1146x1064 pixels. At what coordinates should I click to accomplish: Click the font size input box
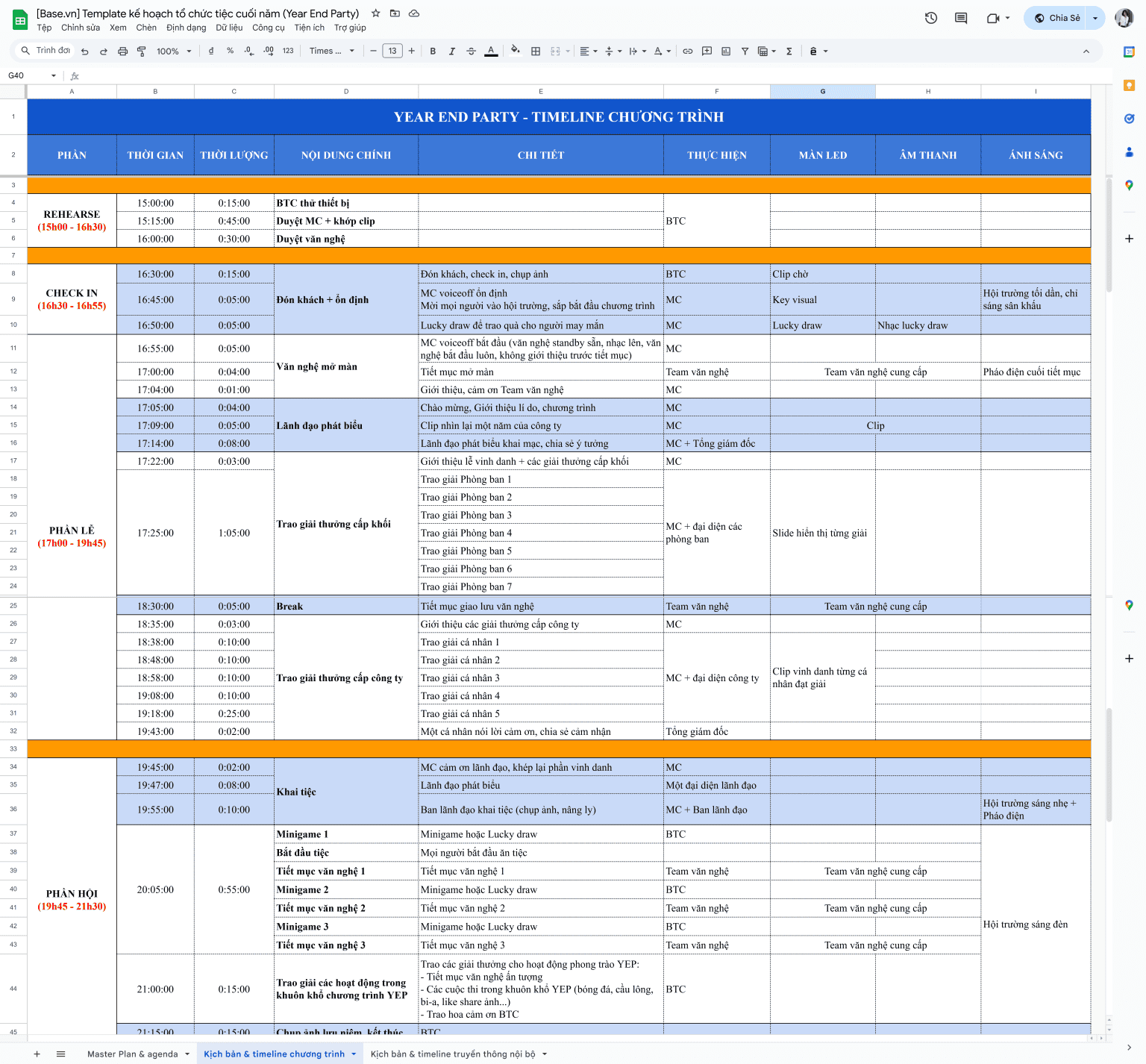pos(392,51)
